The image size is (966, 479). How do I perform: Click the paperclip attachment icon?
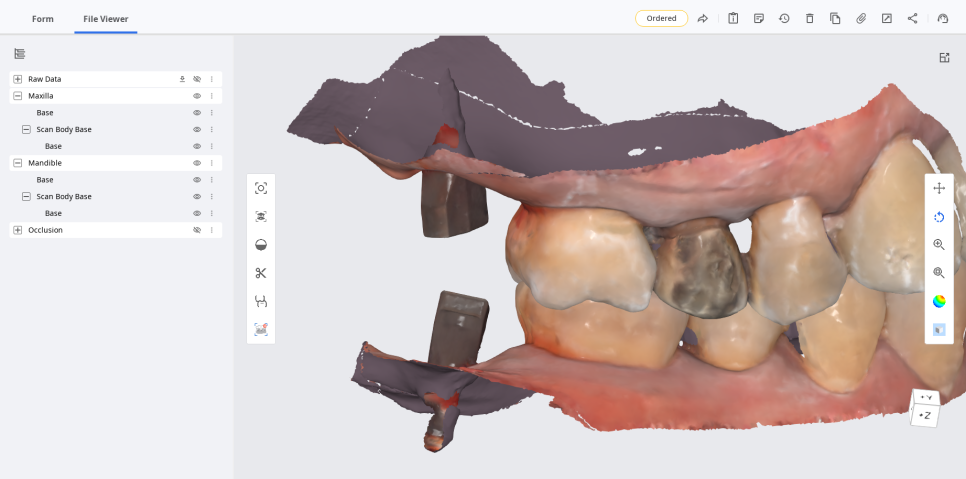[861, 18]
